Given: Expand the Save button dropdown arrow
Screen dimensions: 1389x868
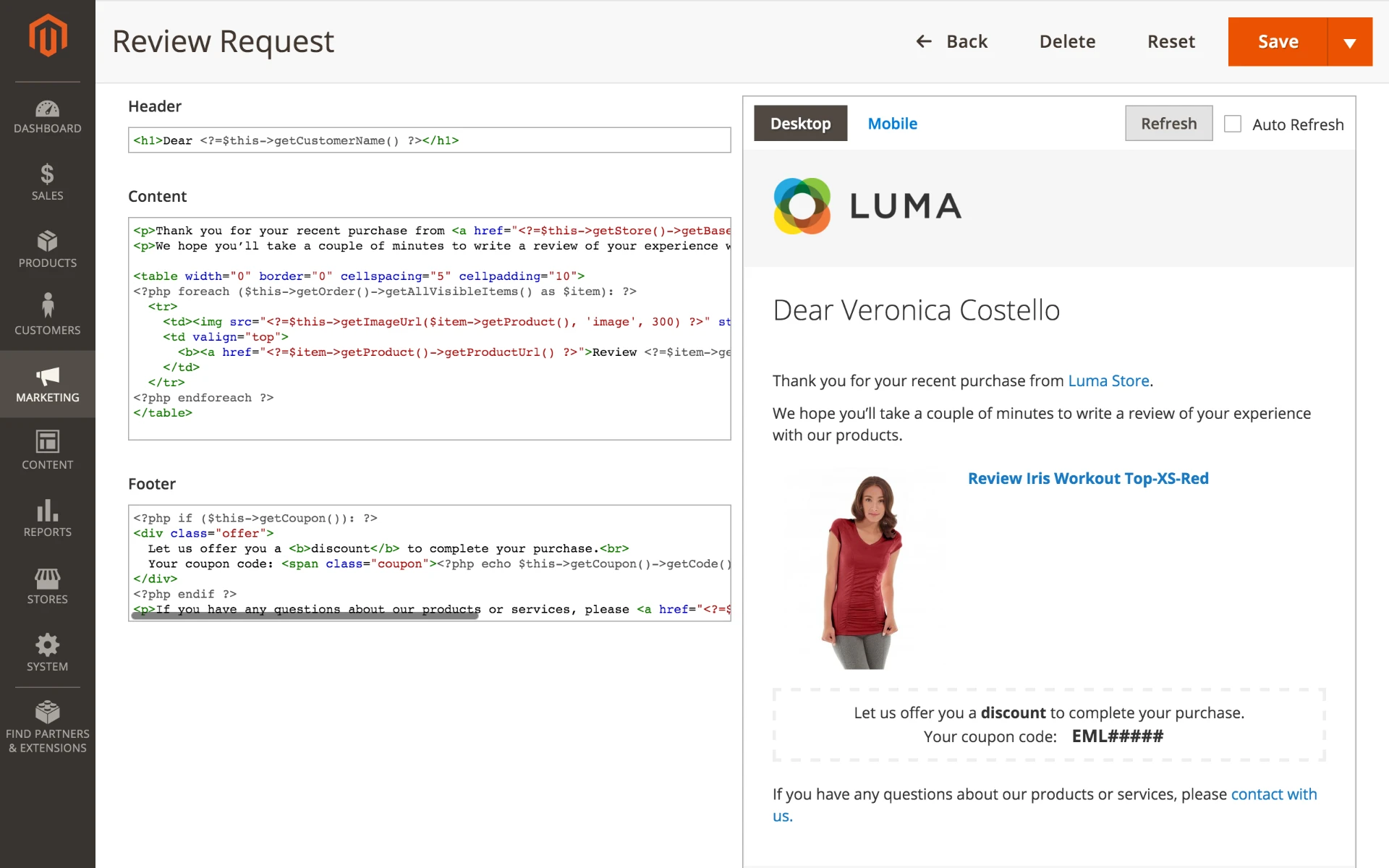Looking at the screenshot, I should (x=1350, y=41).
